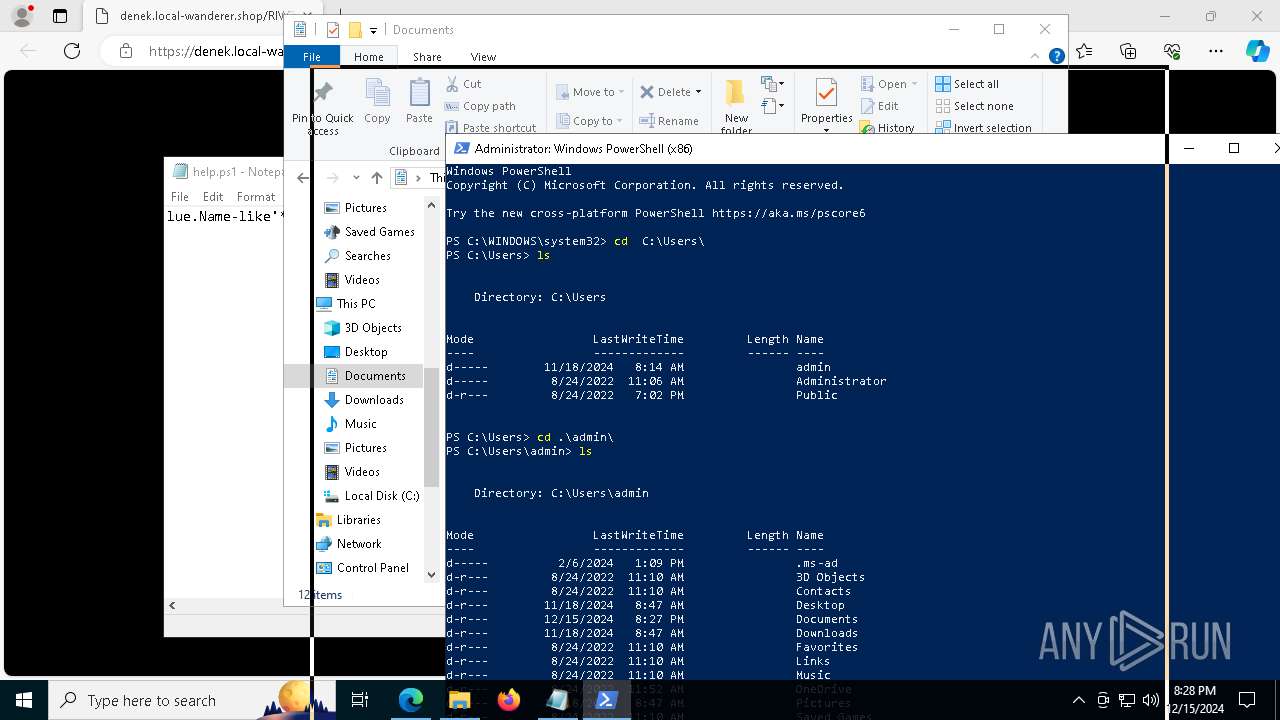Open Notepad's Format menu
Screen dimensions: 1280x720
click(256, 197)
